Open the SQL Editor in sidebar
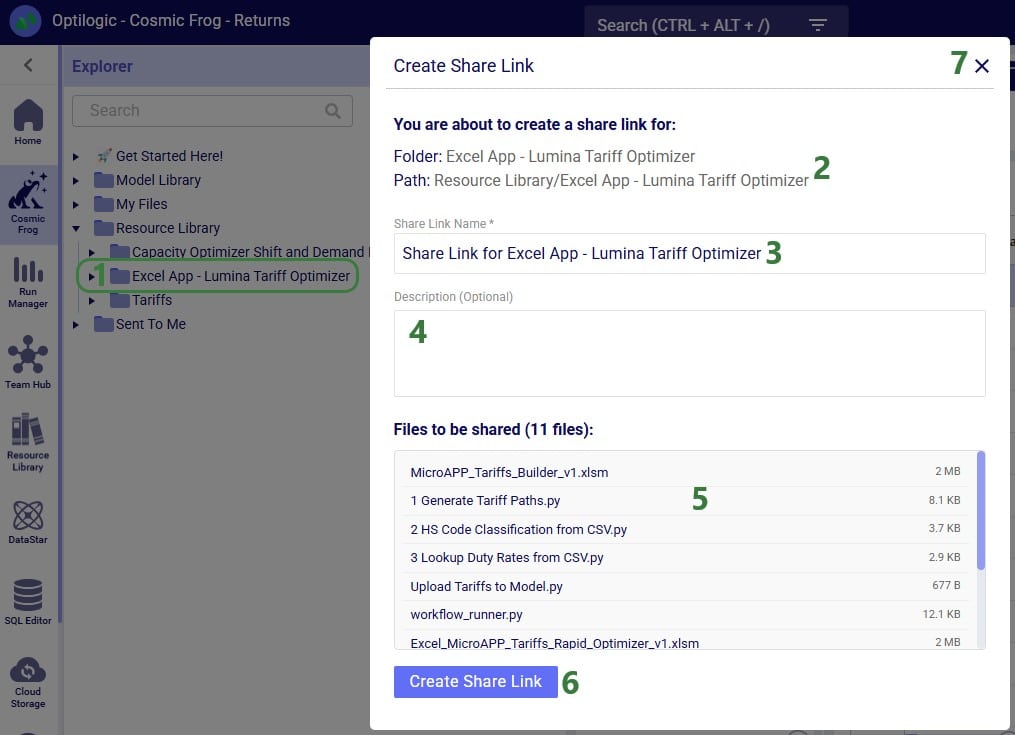This screenshot has width=1015, height=735. (x=28, y=602)
